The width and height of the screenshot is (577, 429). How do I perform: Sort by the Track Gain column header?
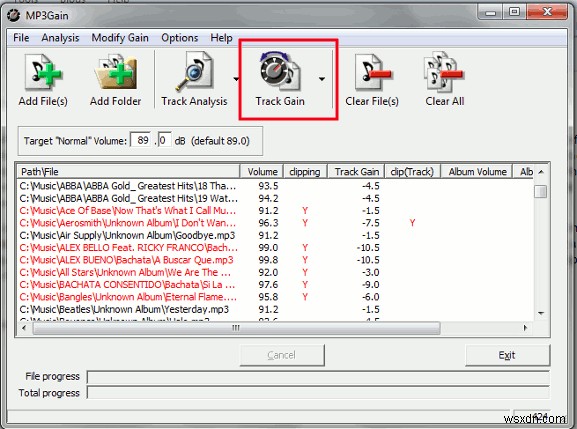click(356, 171)
